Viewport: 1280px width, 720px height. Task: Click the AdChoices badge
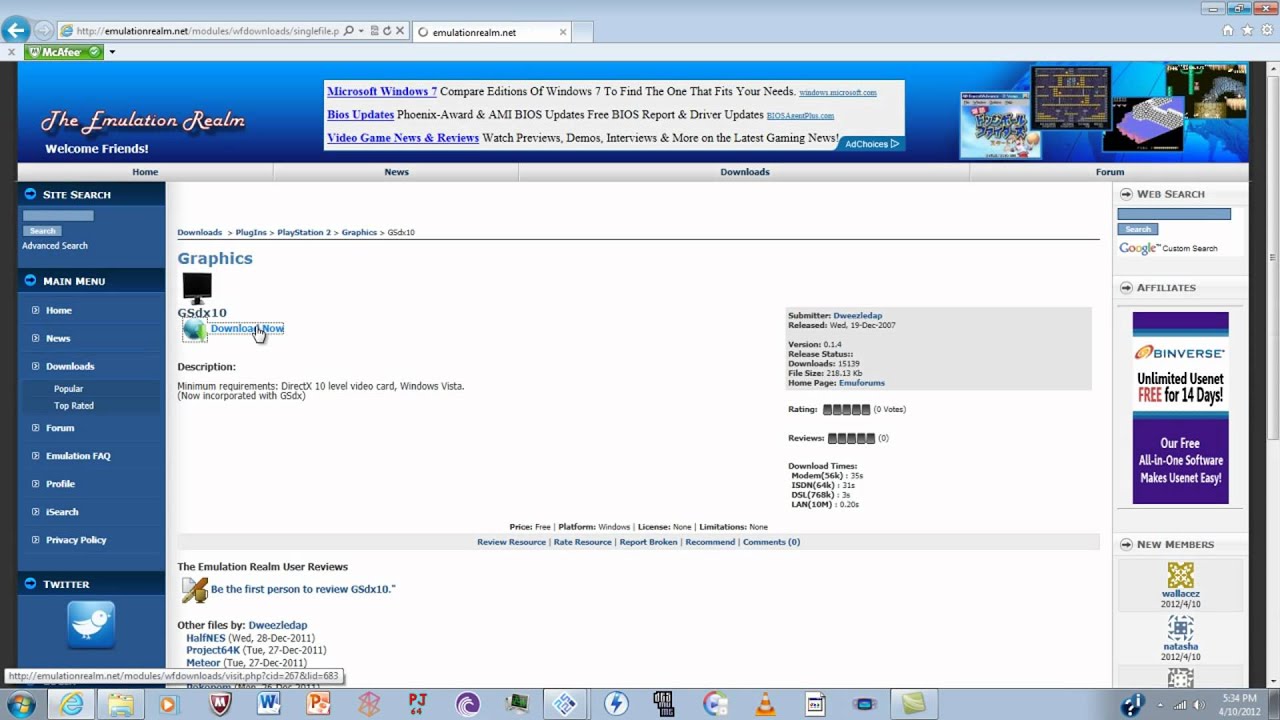872,144
